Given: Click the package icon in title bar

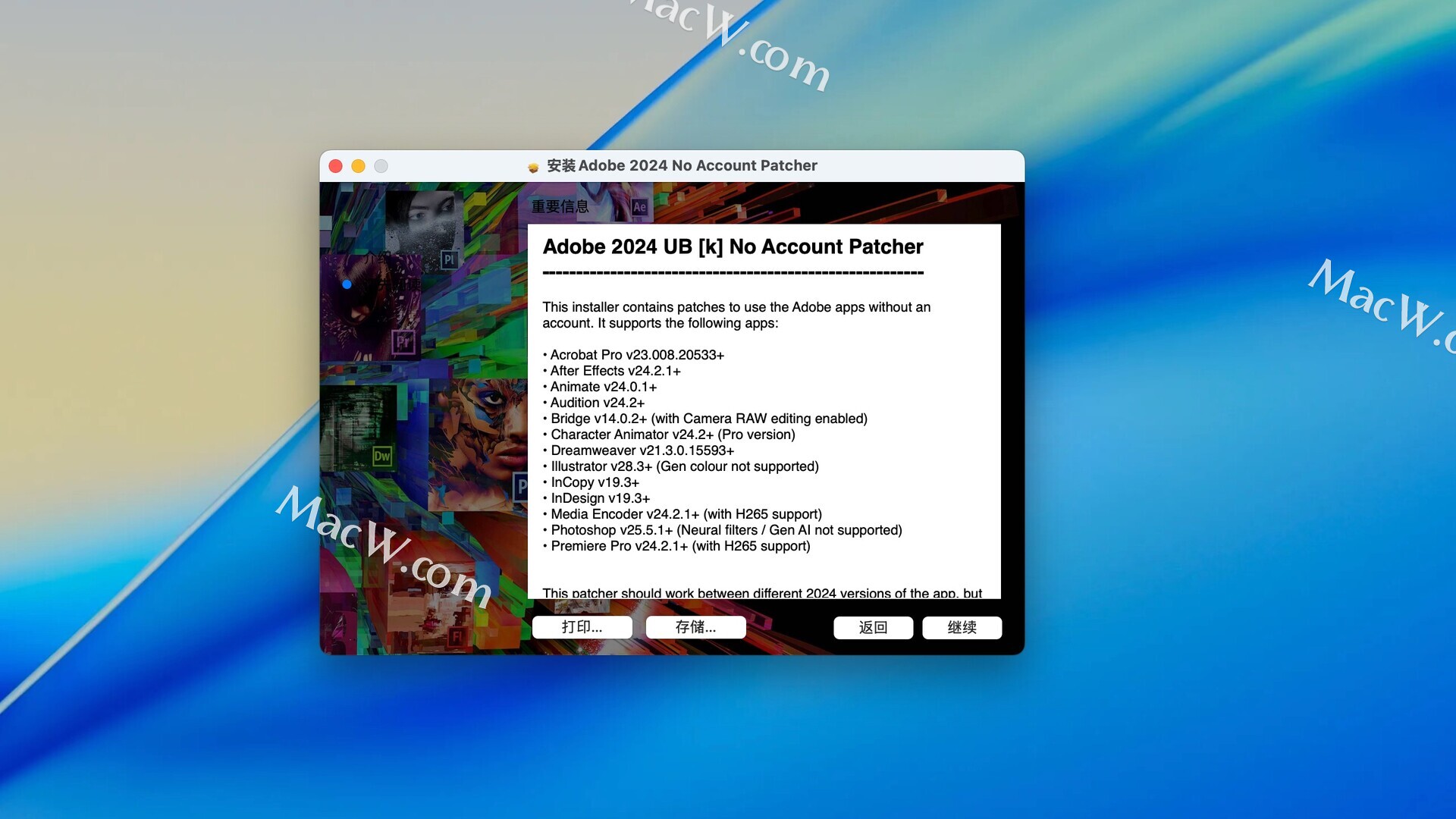Looking at the screenshot, I should [533, 166].
